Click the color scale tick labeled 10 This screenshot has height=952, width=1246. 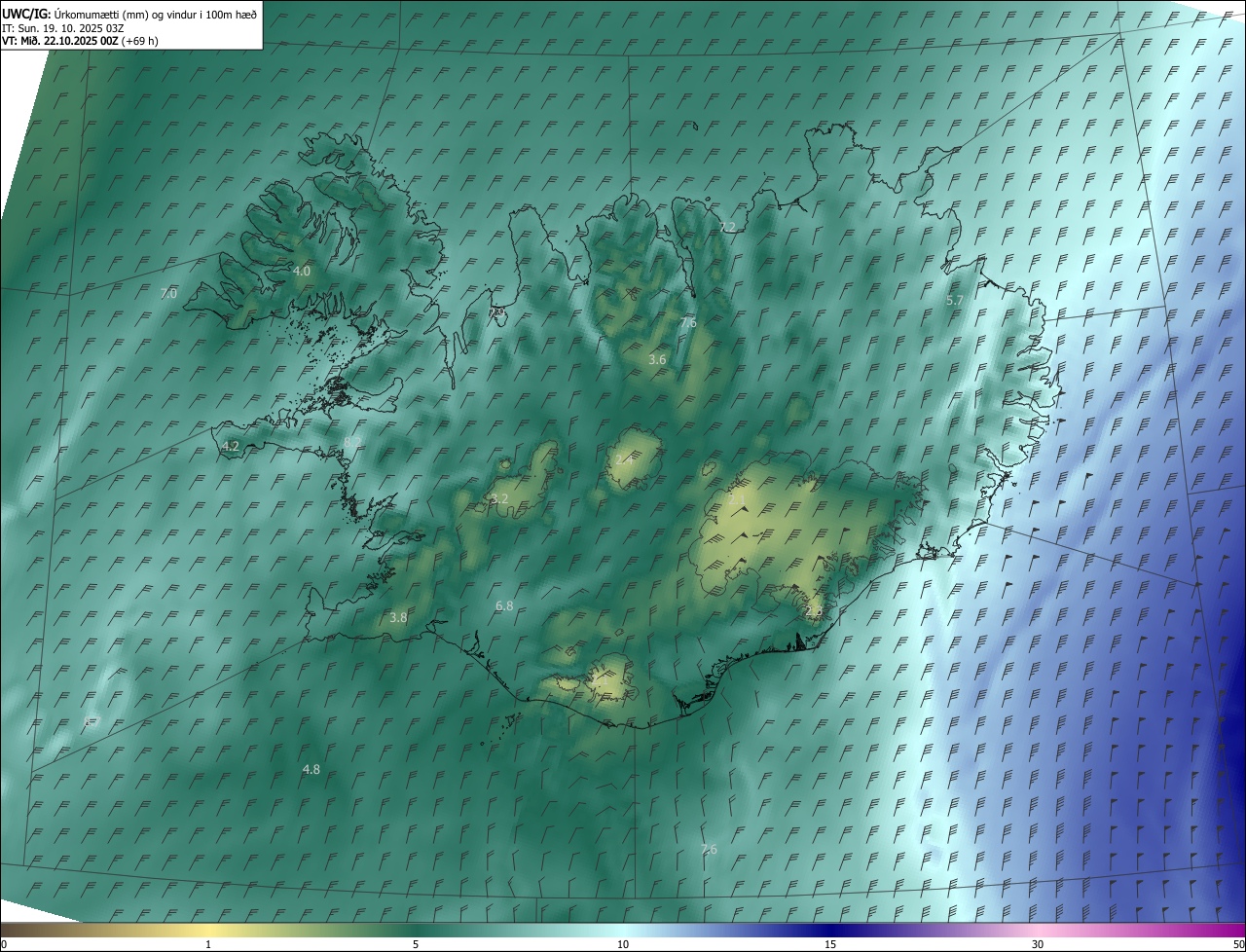point(623,944)
